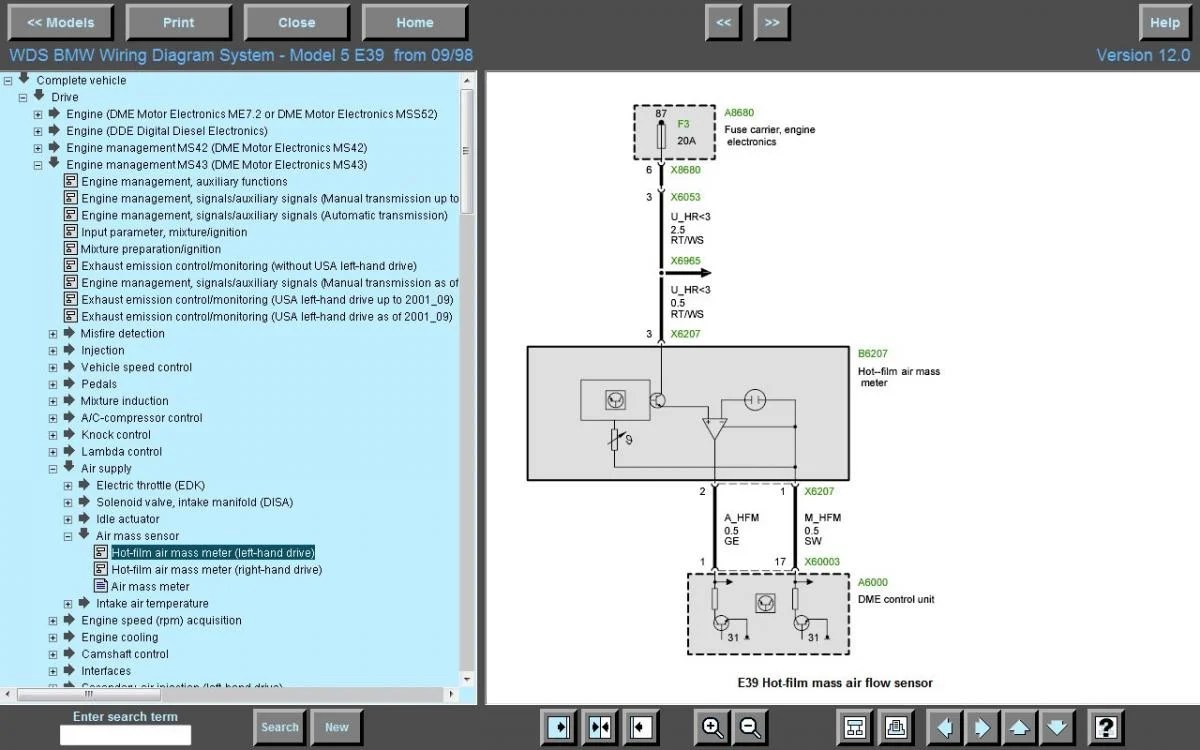Open the Air mass meter document
This screenshot has width=1200, height=750.
(x=150, y=587)
